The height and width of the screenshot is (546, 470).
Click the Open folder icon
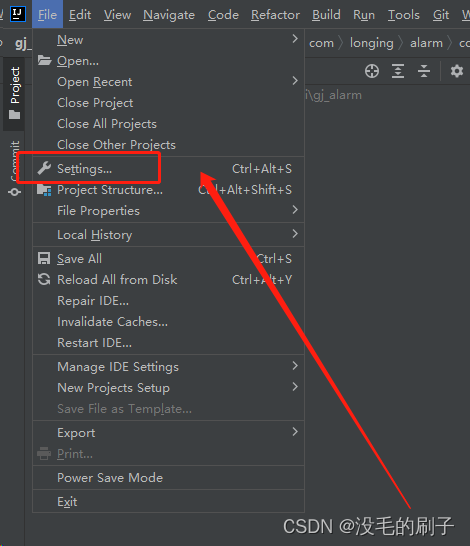click(45, 61)
